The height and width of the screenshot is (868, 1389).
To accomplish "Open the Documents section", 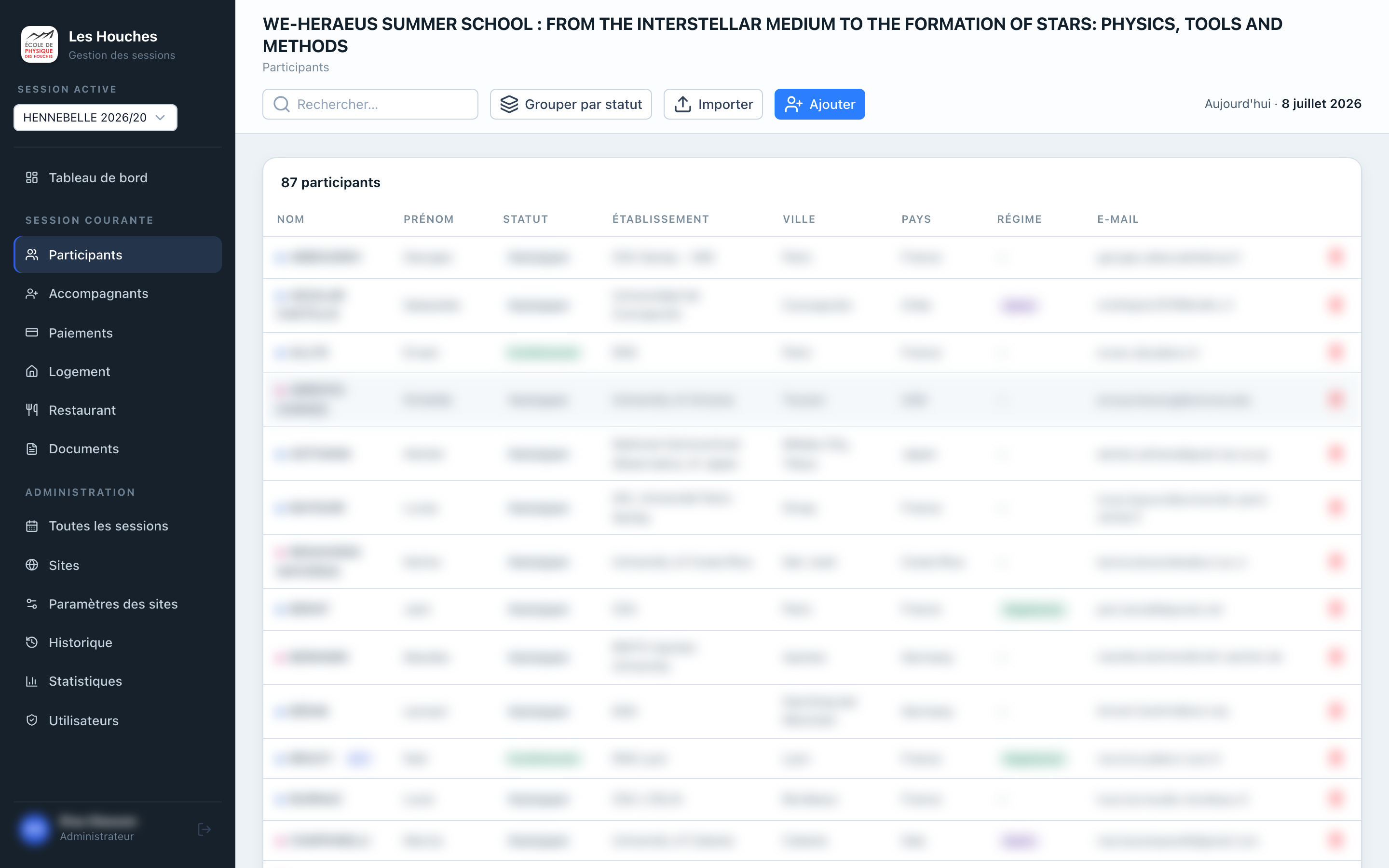I will tap(118, 448).
